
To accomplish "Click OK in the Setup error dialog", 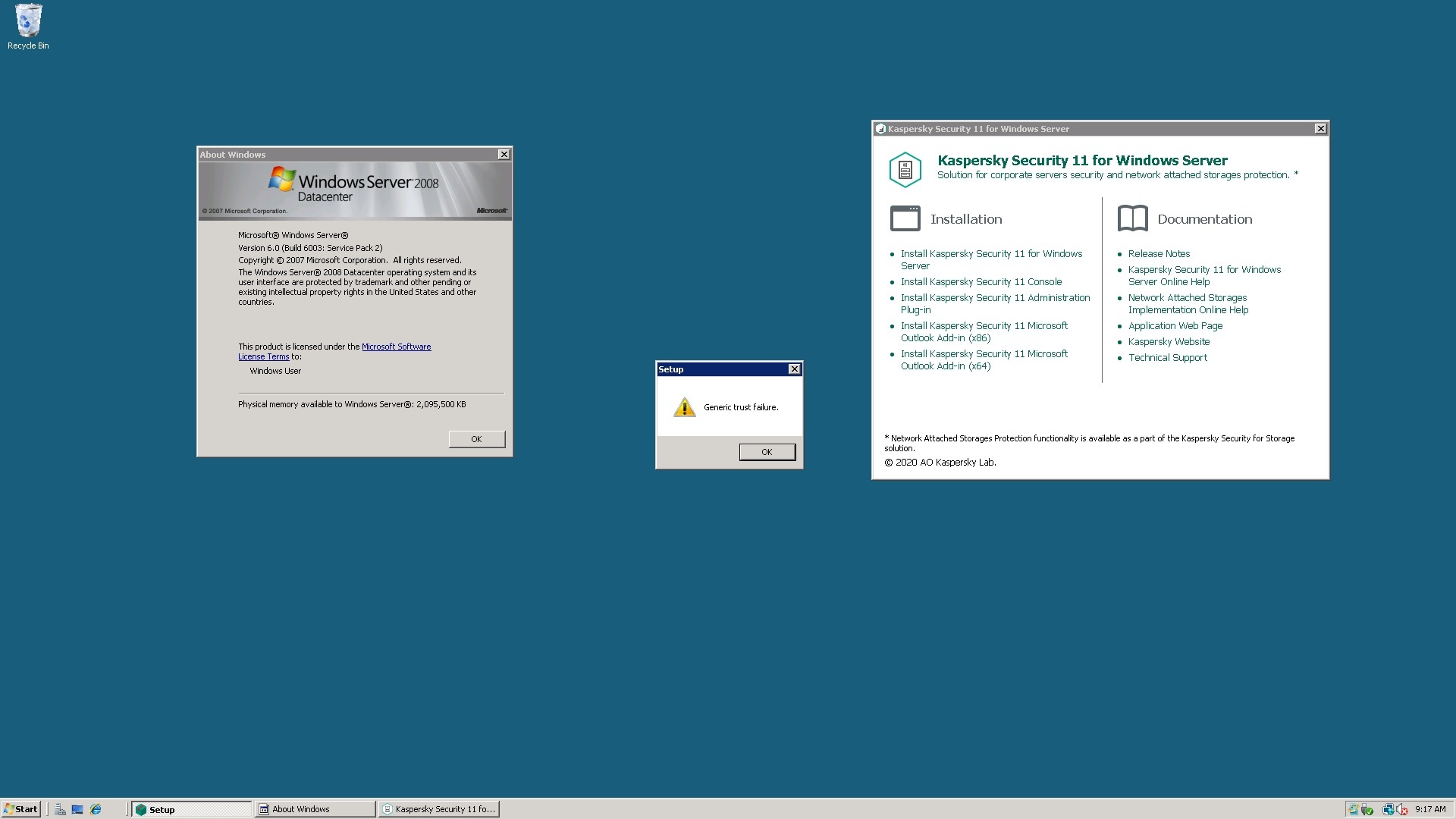I will [767, 452].
